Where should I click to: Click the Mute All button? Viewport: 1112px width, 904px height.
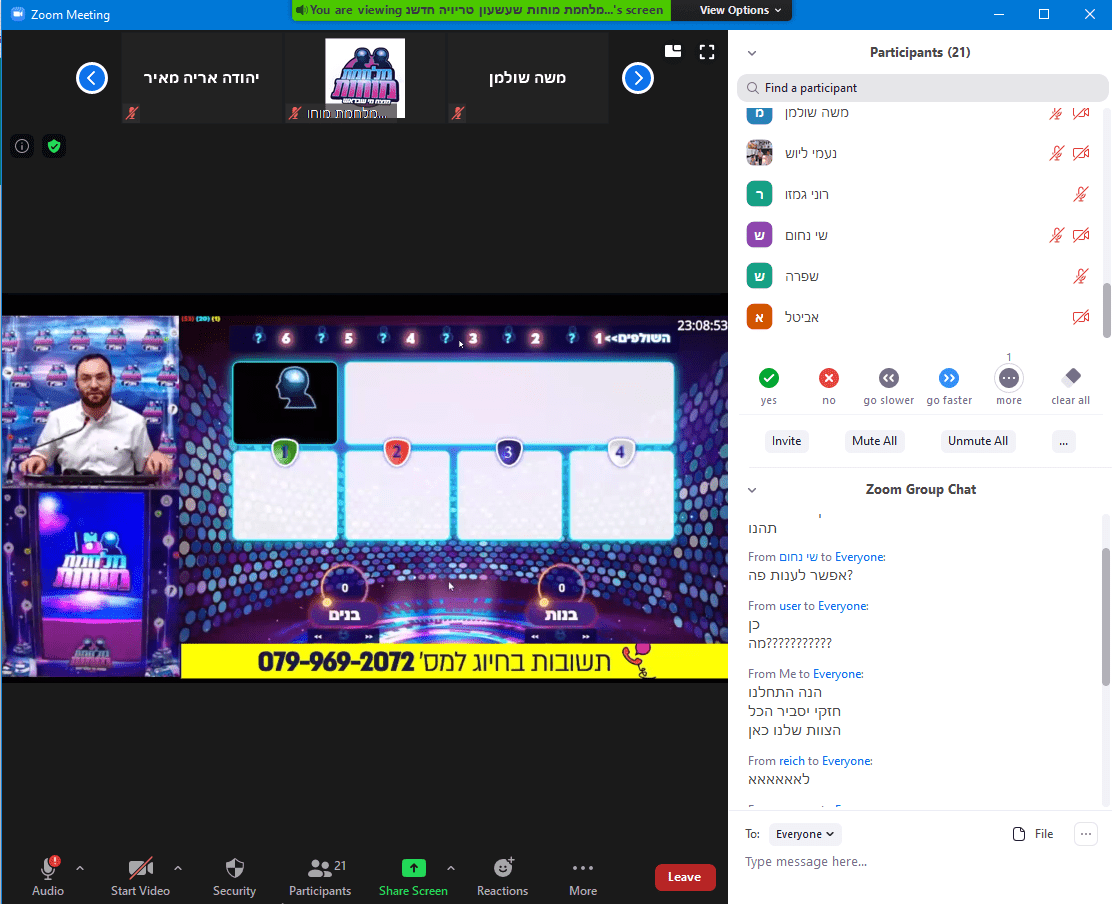coord(874,441)
